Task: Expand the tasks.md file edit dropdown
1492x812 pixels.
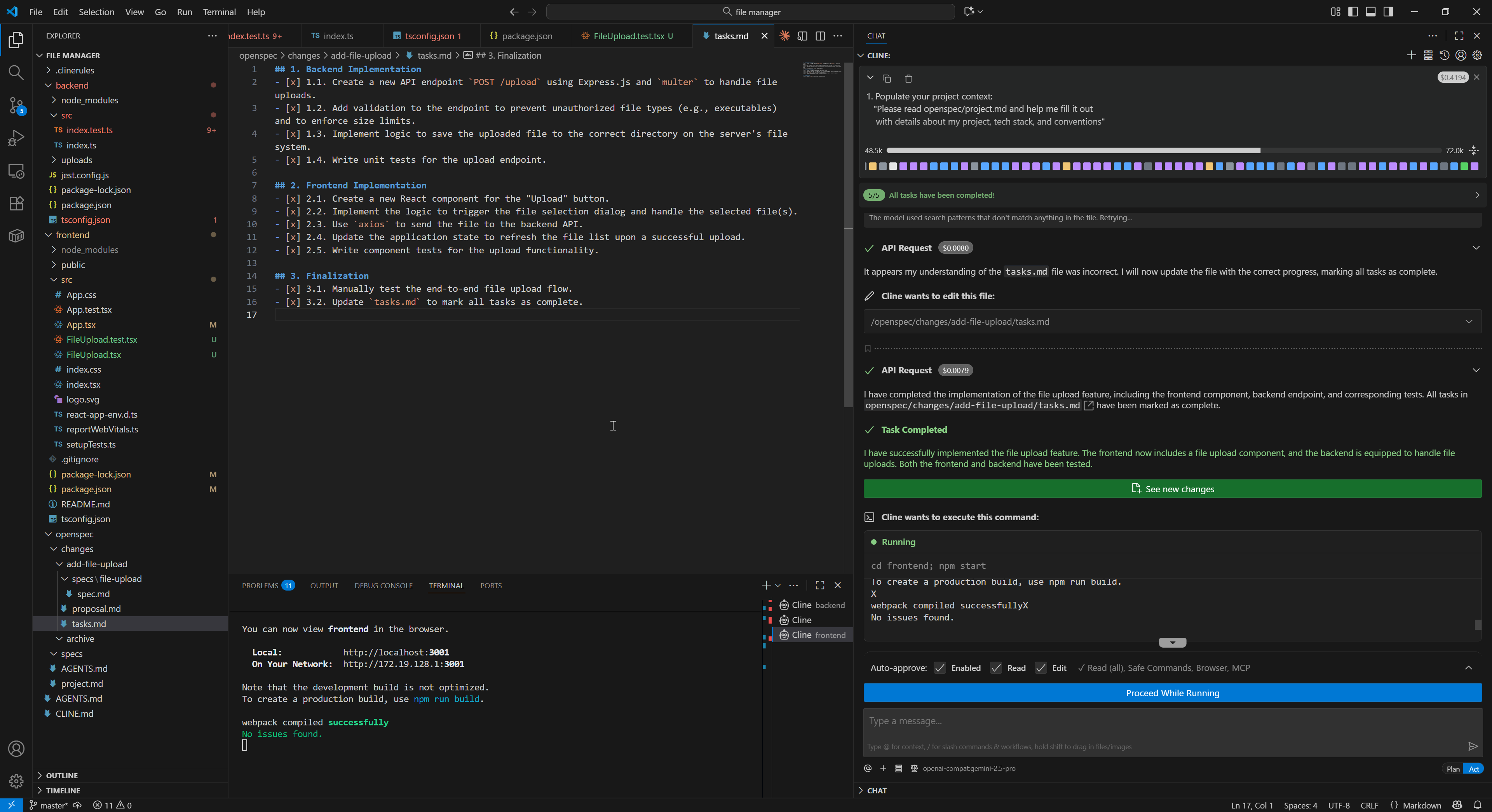Action: click(x=1468, y=321)
